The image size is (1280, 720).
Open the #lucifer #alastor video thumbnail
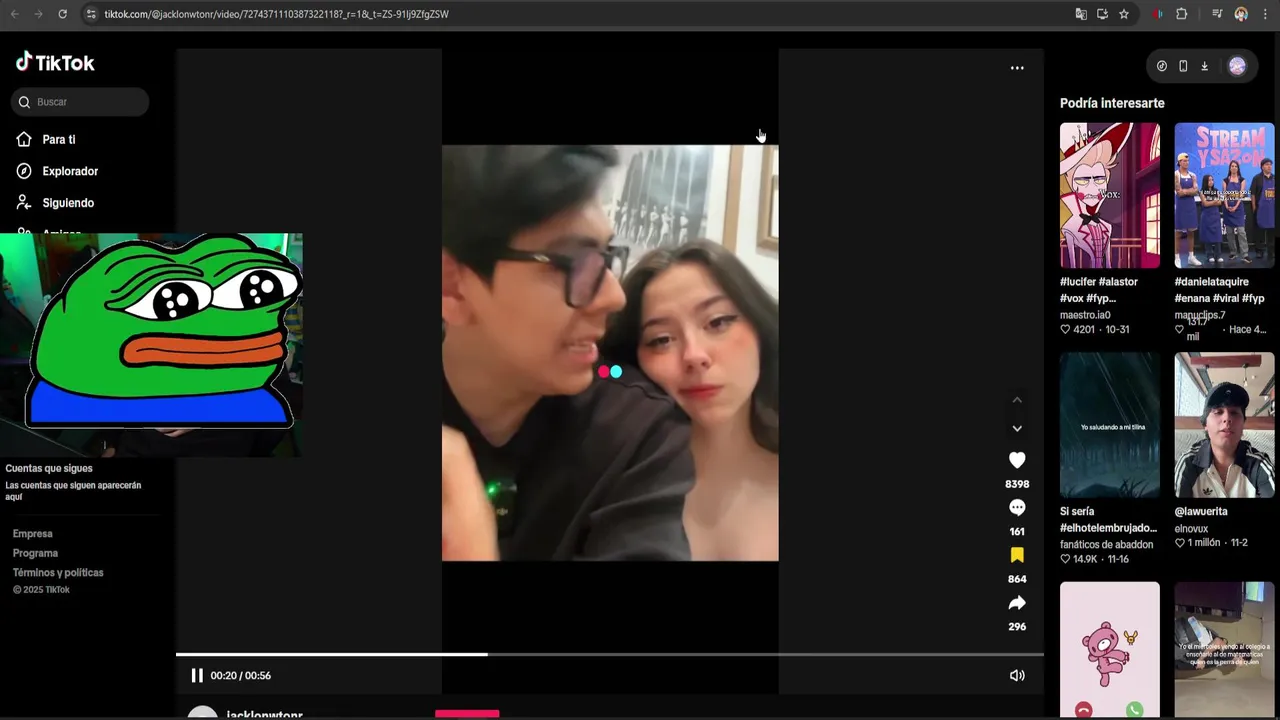1110,195
